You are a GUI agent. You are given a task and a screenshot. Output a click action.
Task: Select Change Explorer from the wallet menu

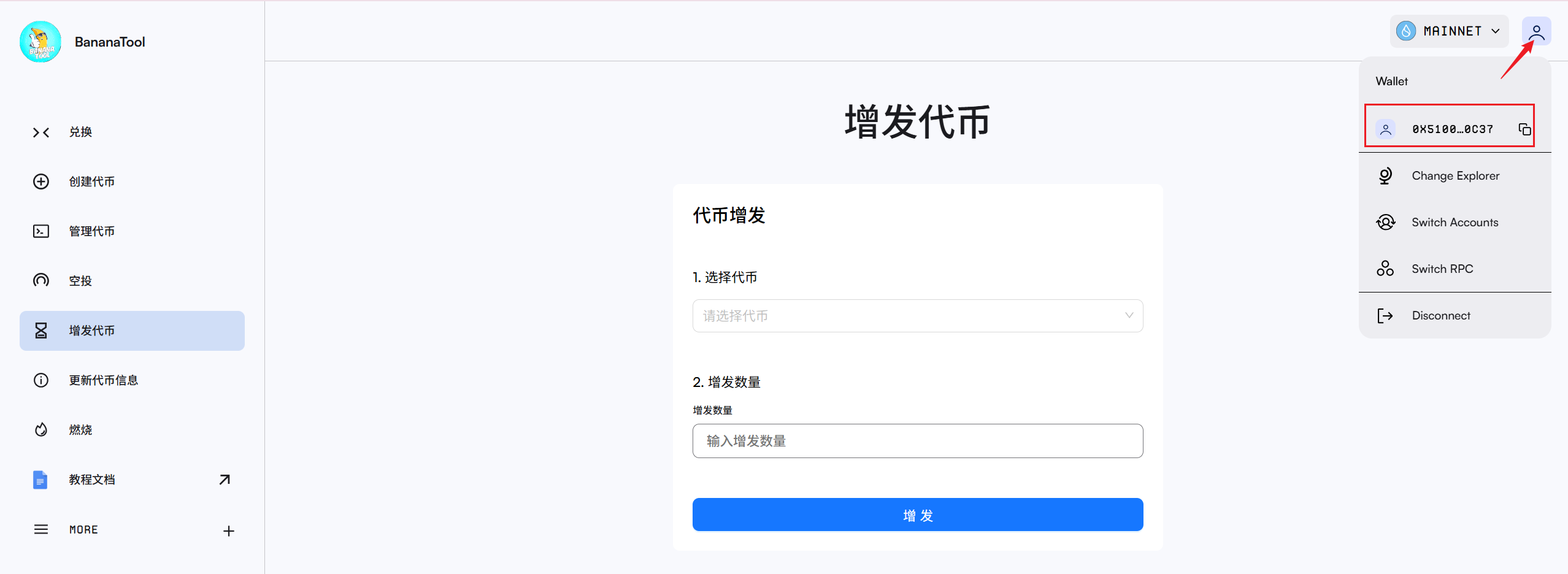(x=1455, y=176)
